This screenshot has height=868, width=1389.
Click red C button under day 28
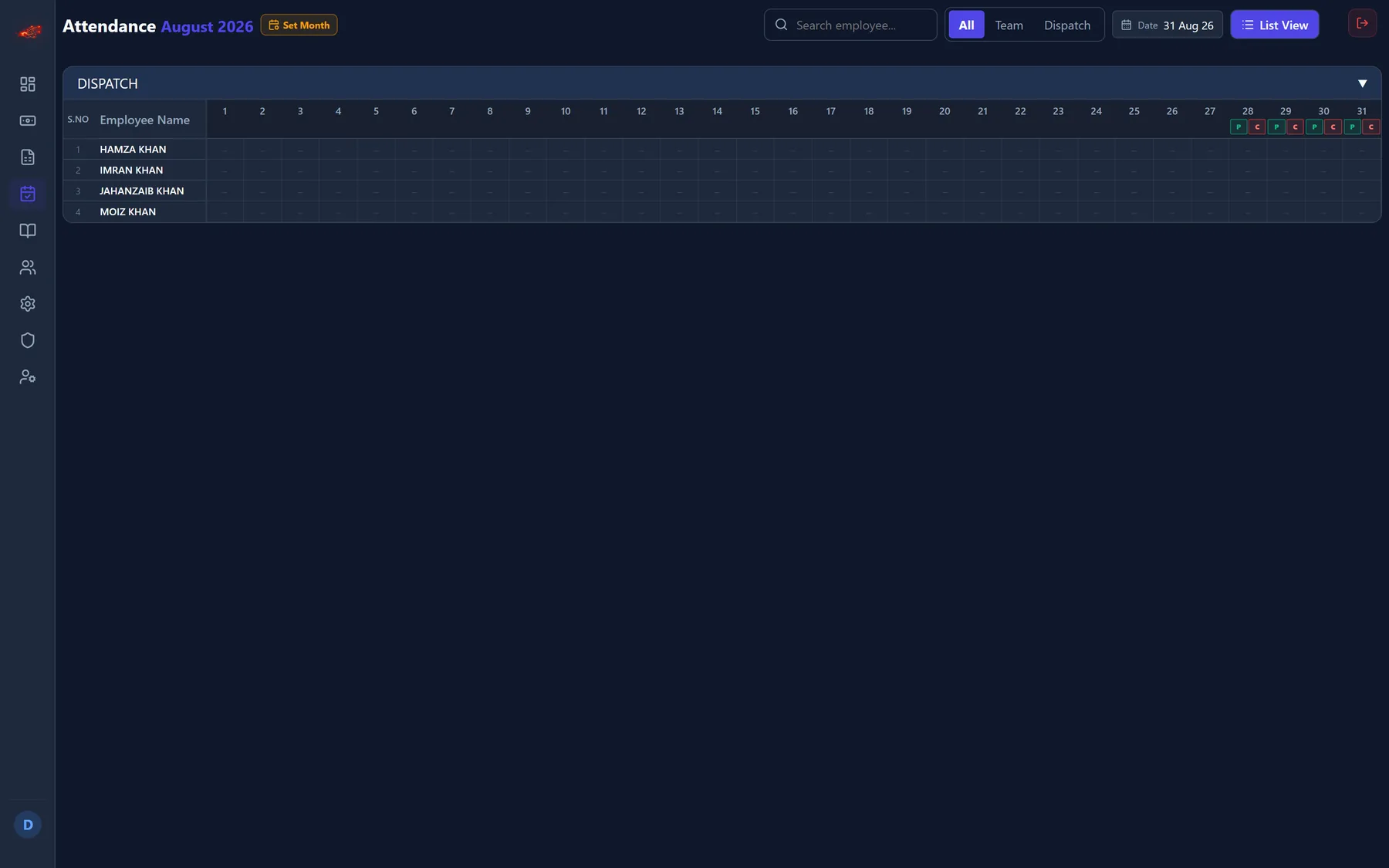[1257, 127]
